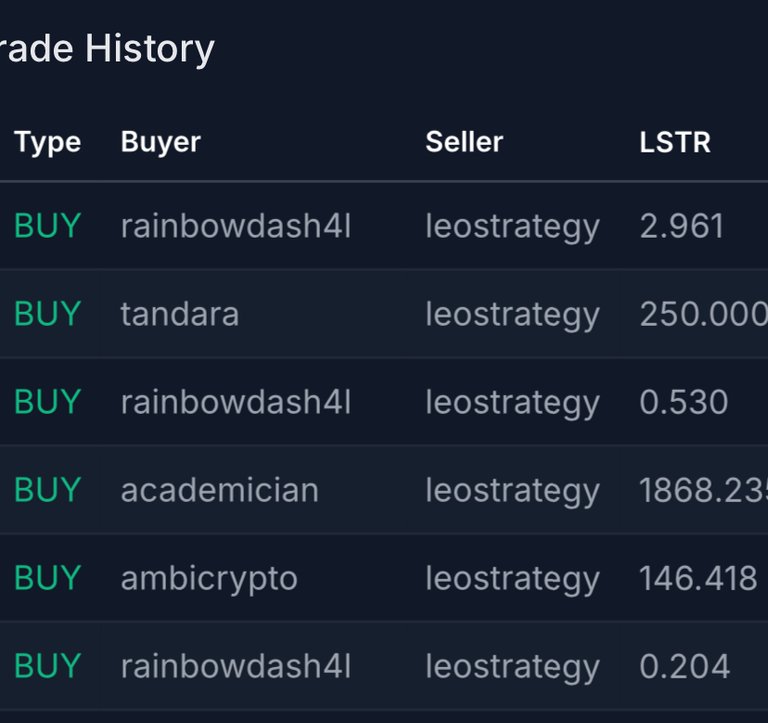Open rainbowdash4l from the 2.961 trade

tap(236, 226)
